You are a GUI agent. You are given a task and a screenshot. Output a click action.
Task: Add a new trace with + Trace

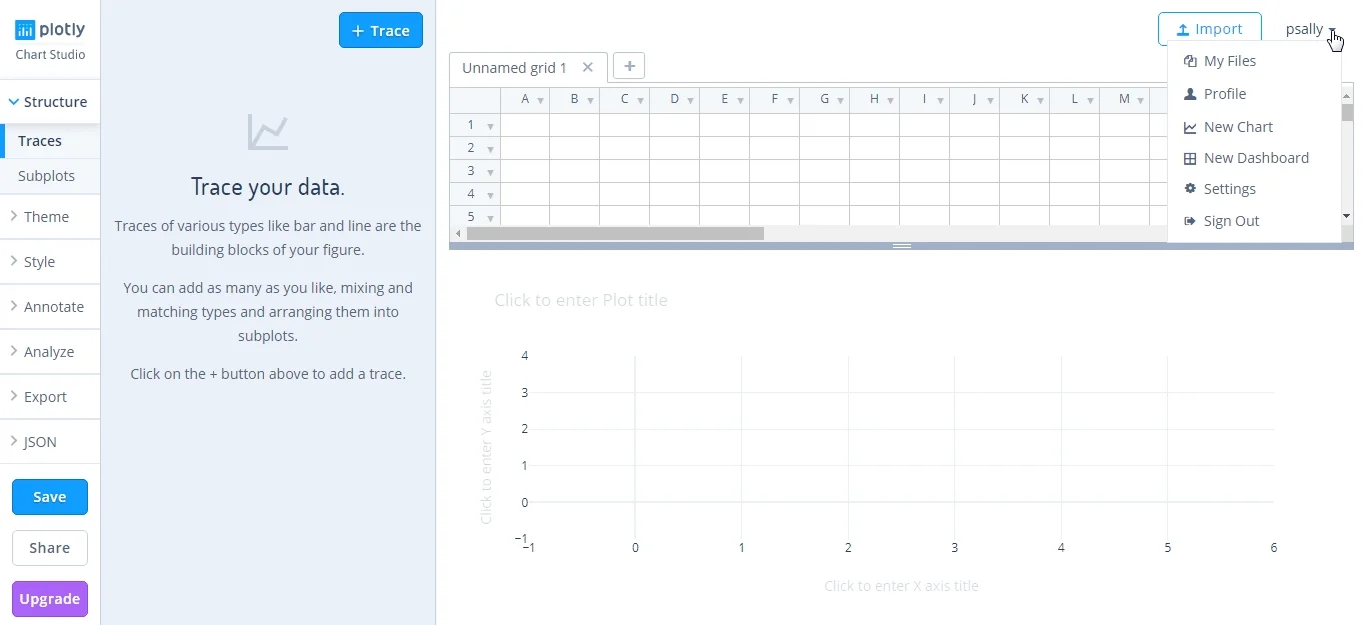pos(381,30)
